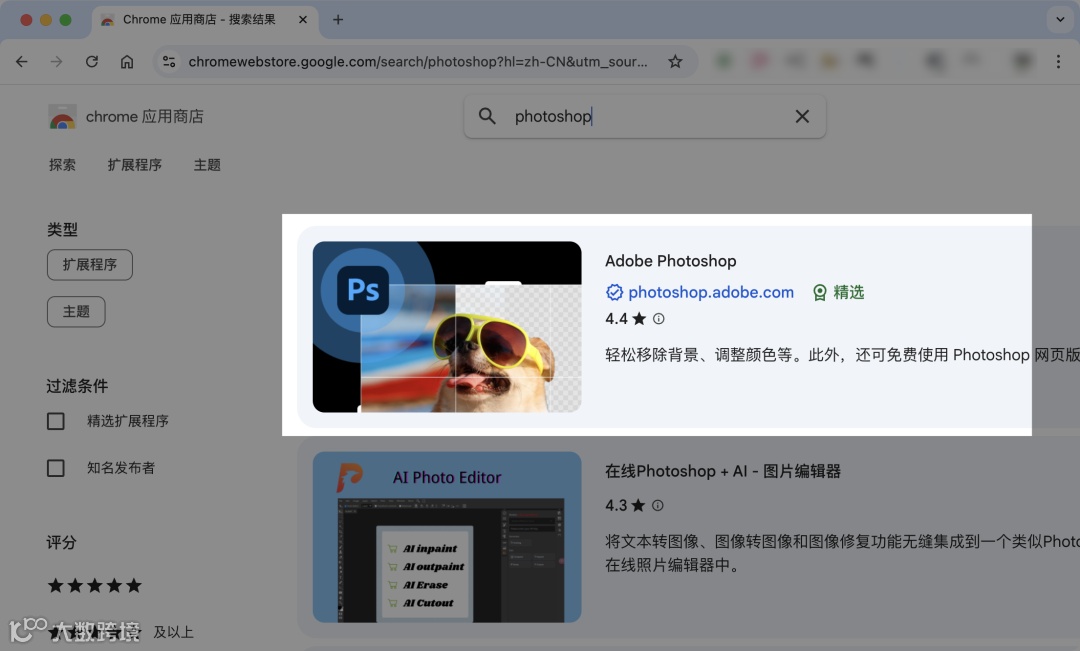The height and width of the screenshot is (651, 1080).
Task: Open the browser home page icon
Action: click(127, 61)
